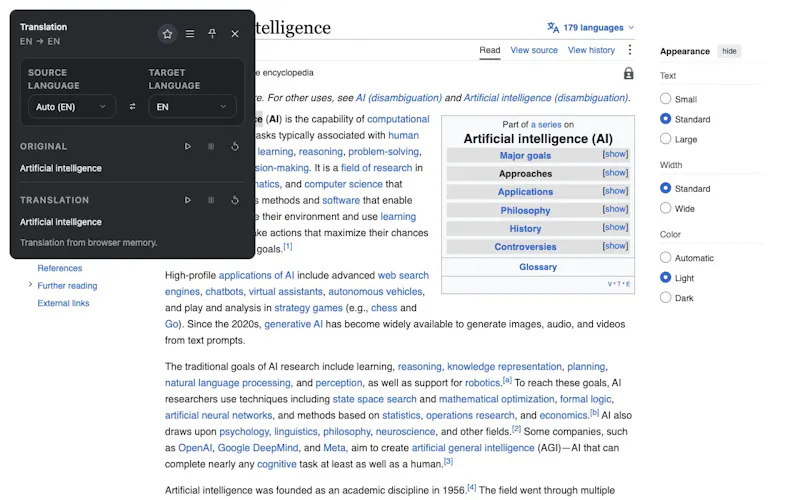Open the Glossary link in AI infobox
This screenshot has width=800, height=500.
(x=538, y=267)
